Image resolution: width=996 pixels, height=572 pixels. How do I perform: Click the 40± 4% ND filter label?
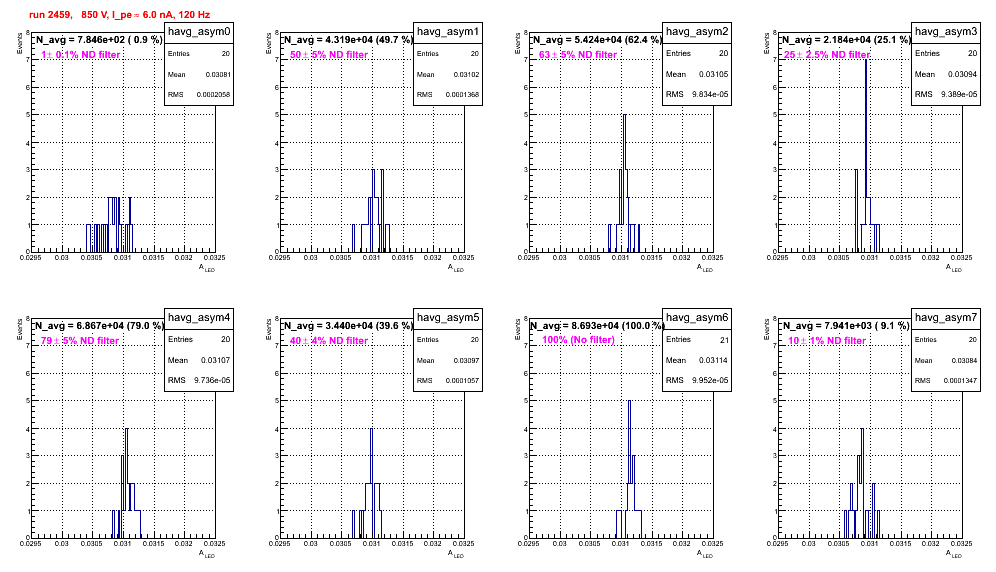(x=329, y=341)
